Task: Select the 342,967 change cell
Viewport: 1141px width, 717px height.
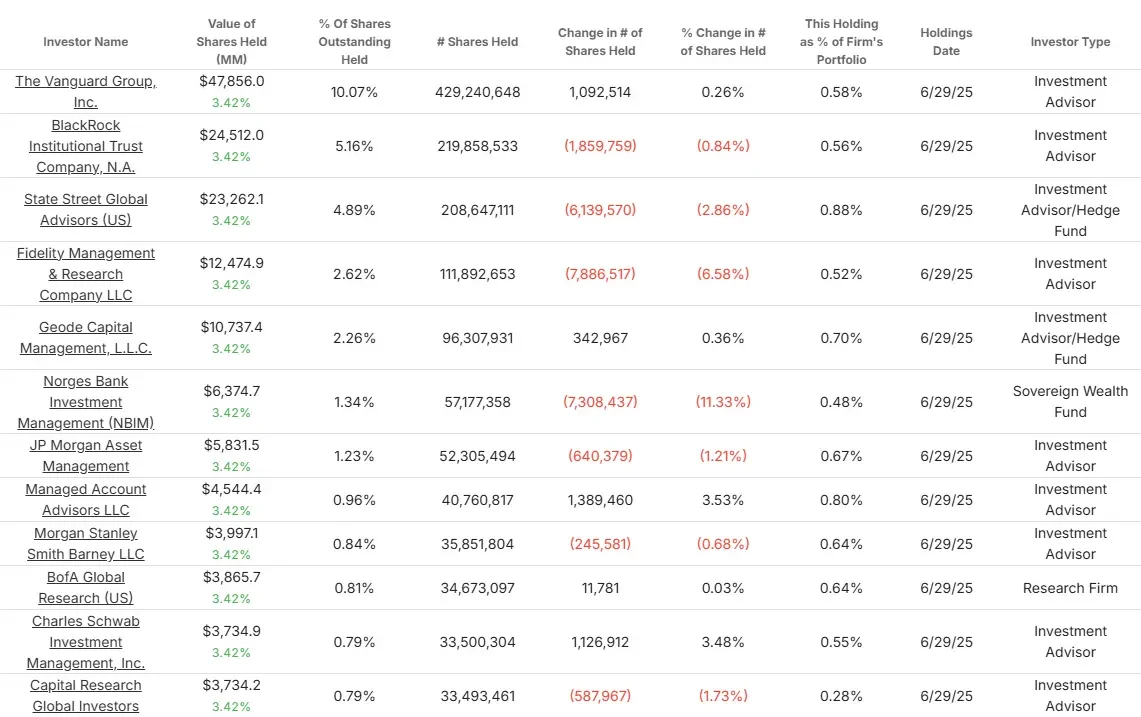Action: (x=600, y=338)
